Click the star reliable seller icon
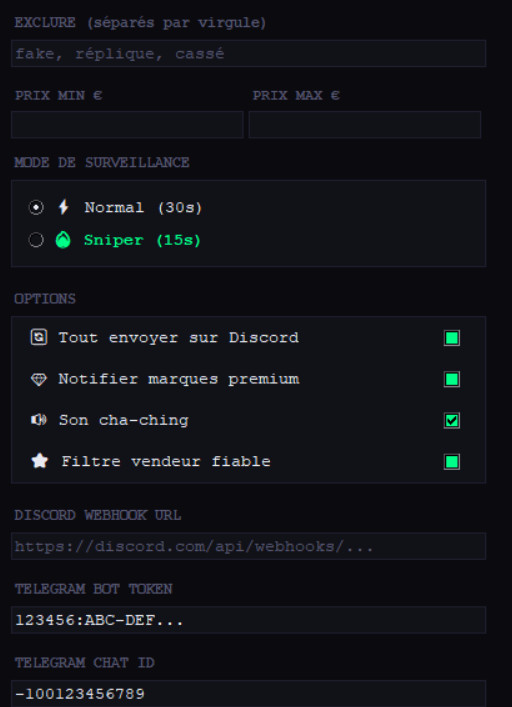 click(x=40, y=461)
